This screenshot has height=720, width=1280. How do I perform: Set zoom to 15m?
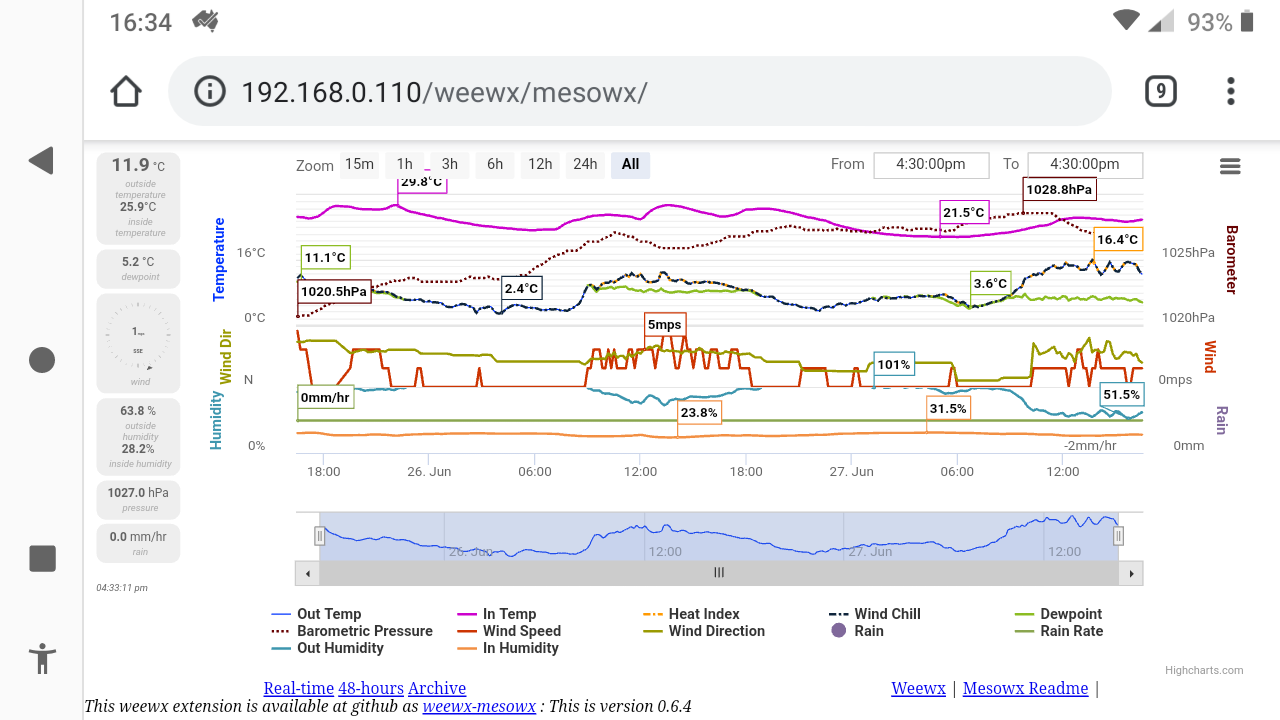click(359, 165)
